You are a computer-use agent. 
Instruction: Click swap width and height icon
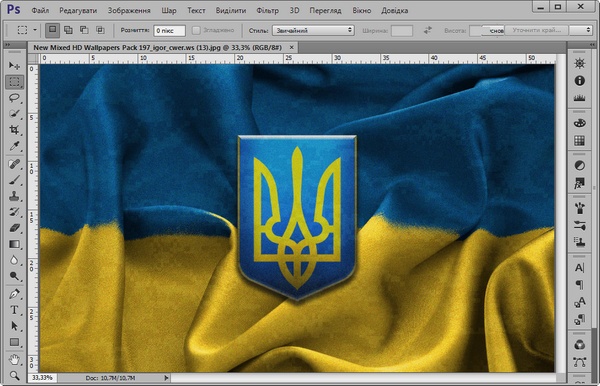click(427, 30)
